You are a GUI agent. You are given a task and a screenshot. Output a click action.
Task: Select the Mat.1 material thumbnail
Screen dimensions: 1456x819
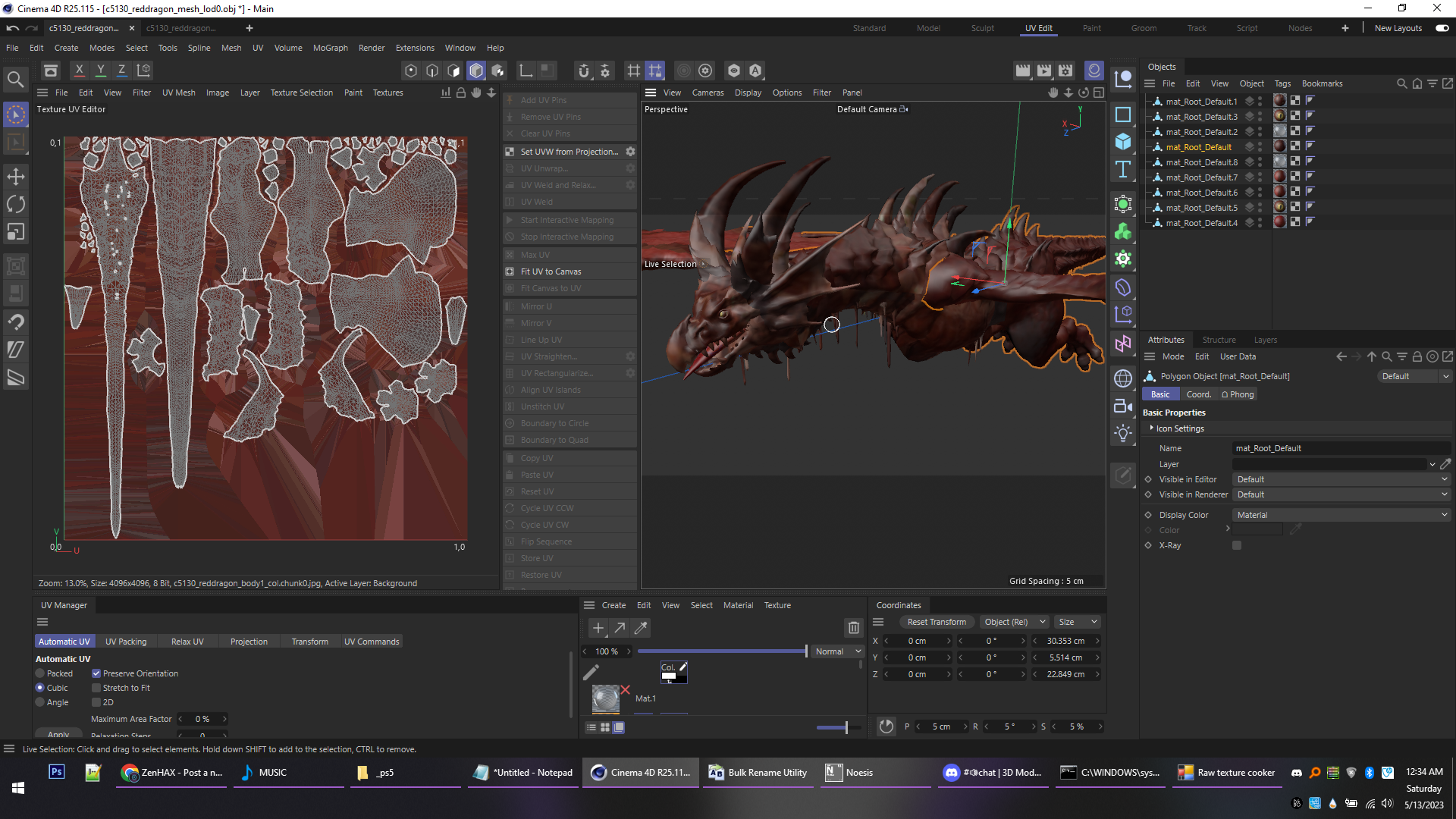click(x=606, y=698)
